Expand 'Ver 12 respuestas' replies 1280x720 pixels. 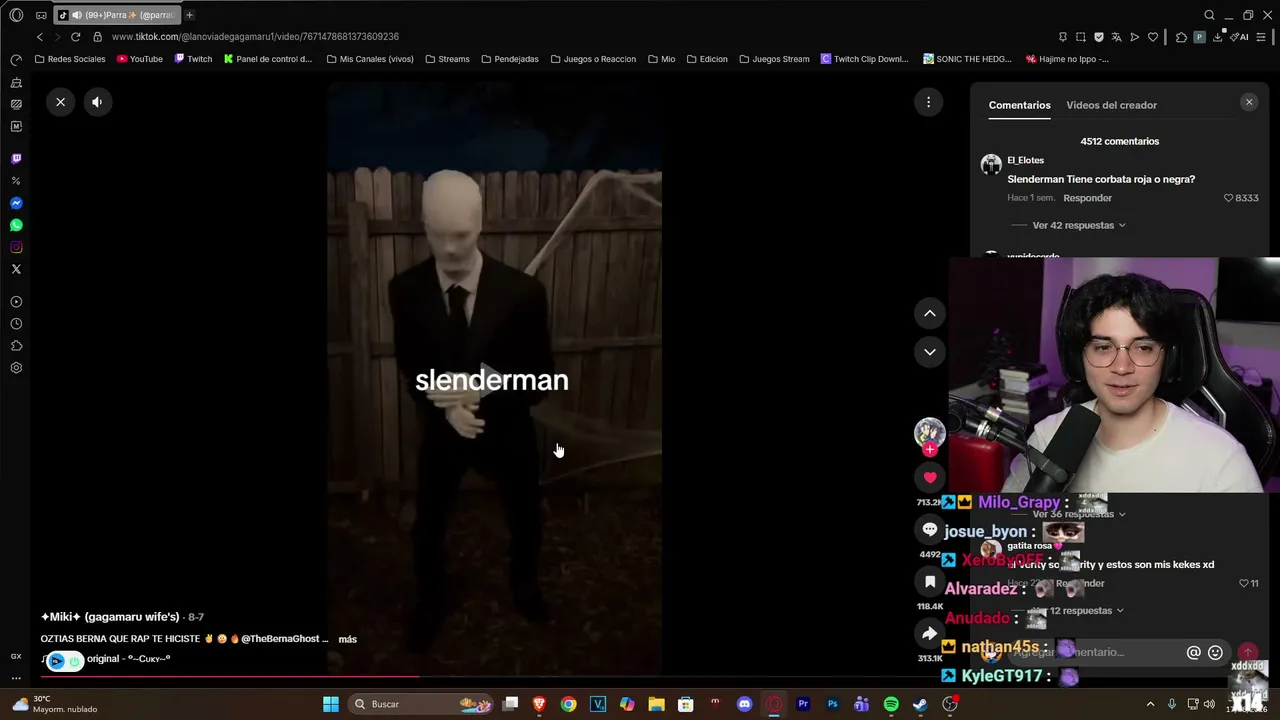(1079, 611)
